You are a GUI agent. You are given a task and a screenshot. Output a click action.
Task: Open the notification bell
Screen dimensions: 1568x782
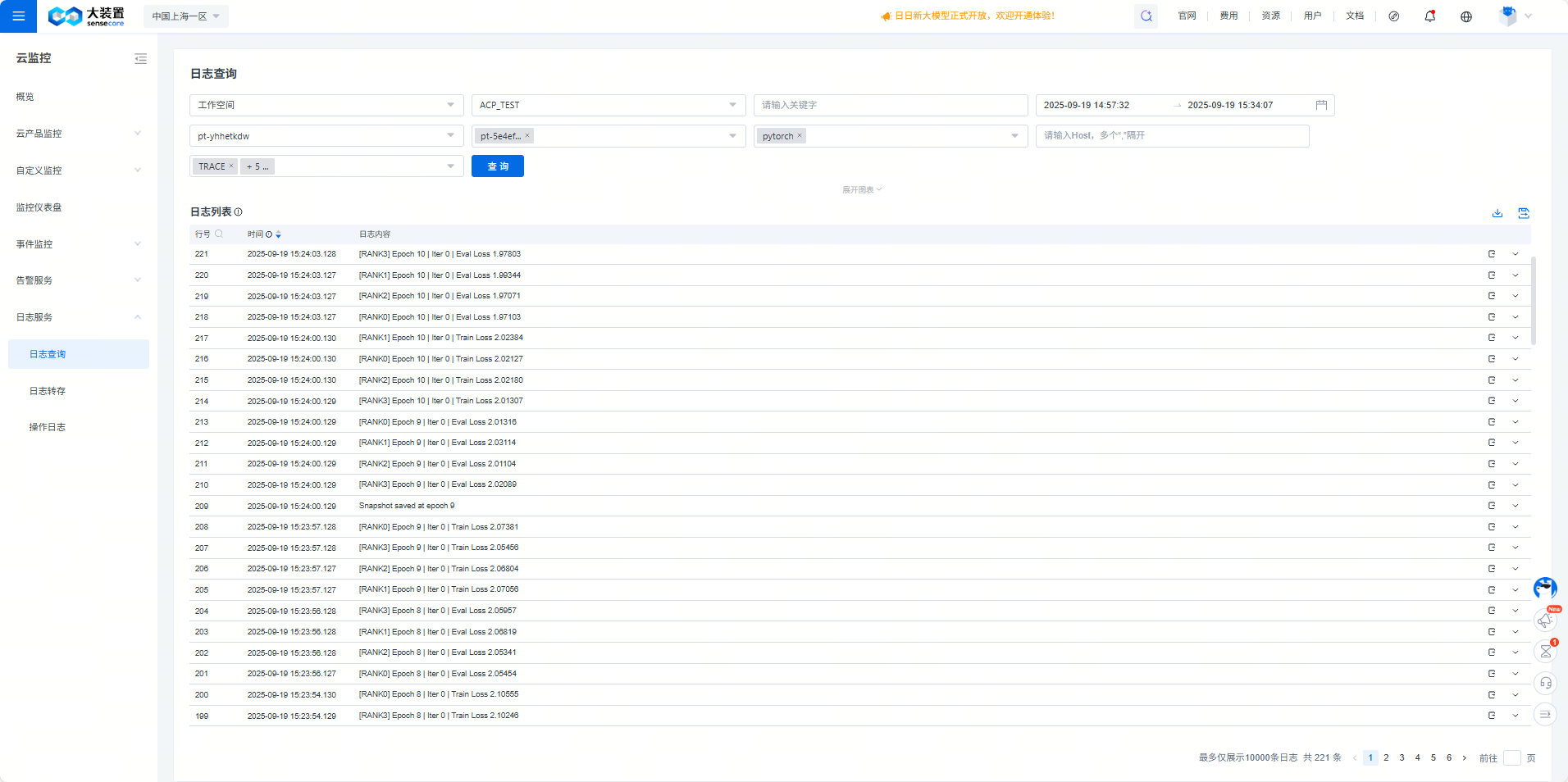point(1429,16)
